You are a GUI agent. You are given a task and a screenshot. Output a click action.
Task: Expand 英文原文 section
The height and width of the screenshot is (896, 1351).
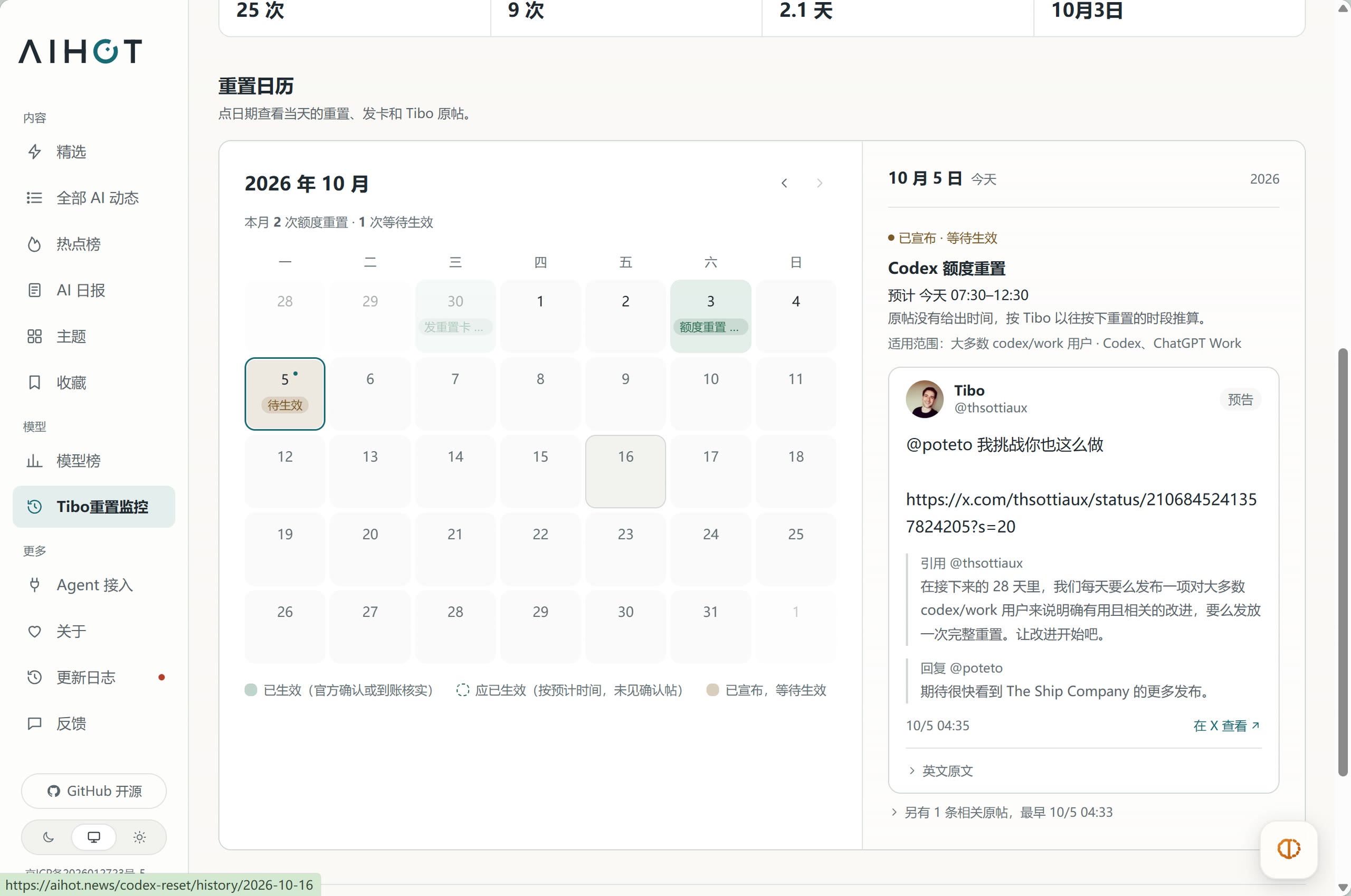click(x=940, y=771)
